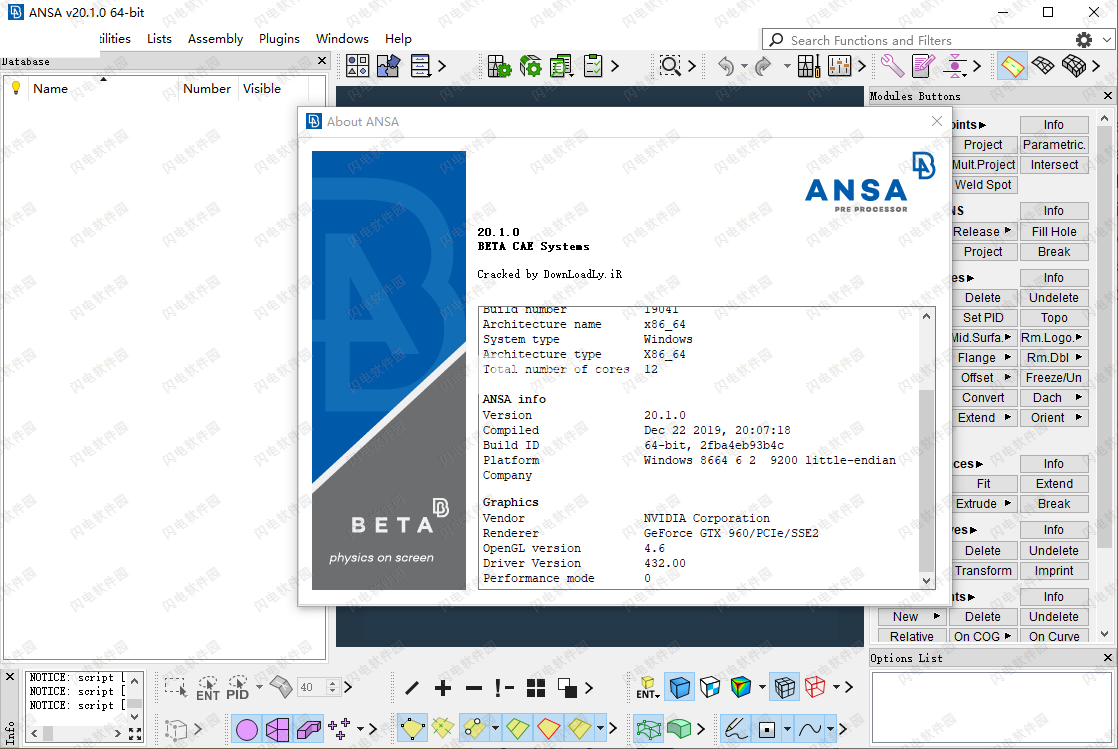Click the red wireframe cube icon

click(815, 687)
